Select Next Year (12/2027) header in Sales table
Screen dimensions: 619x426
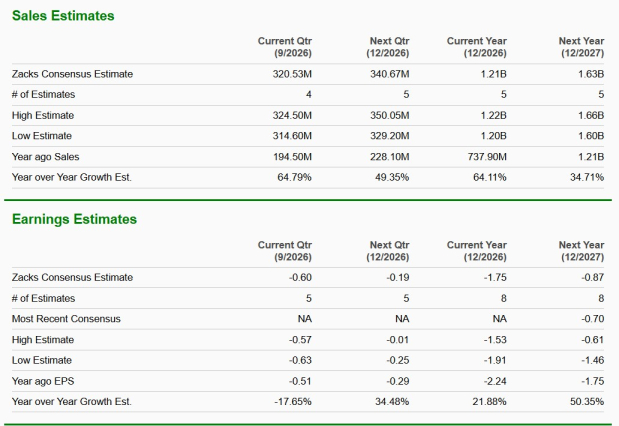click(x=581, y=47)
